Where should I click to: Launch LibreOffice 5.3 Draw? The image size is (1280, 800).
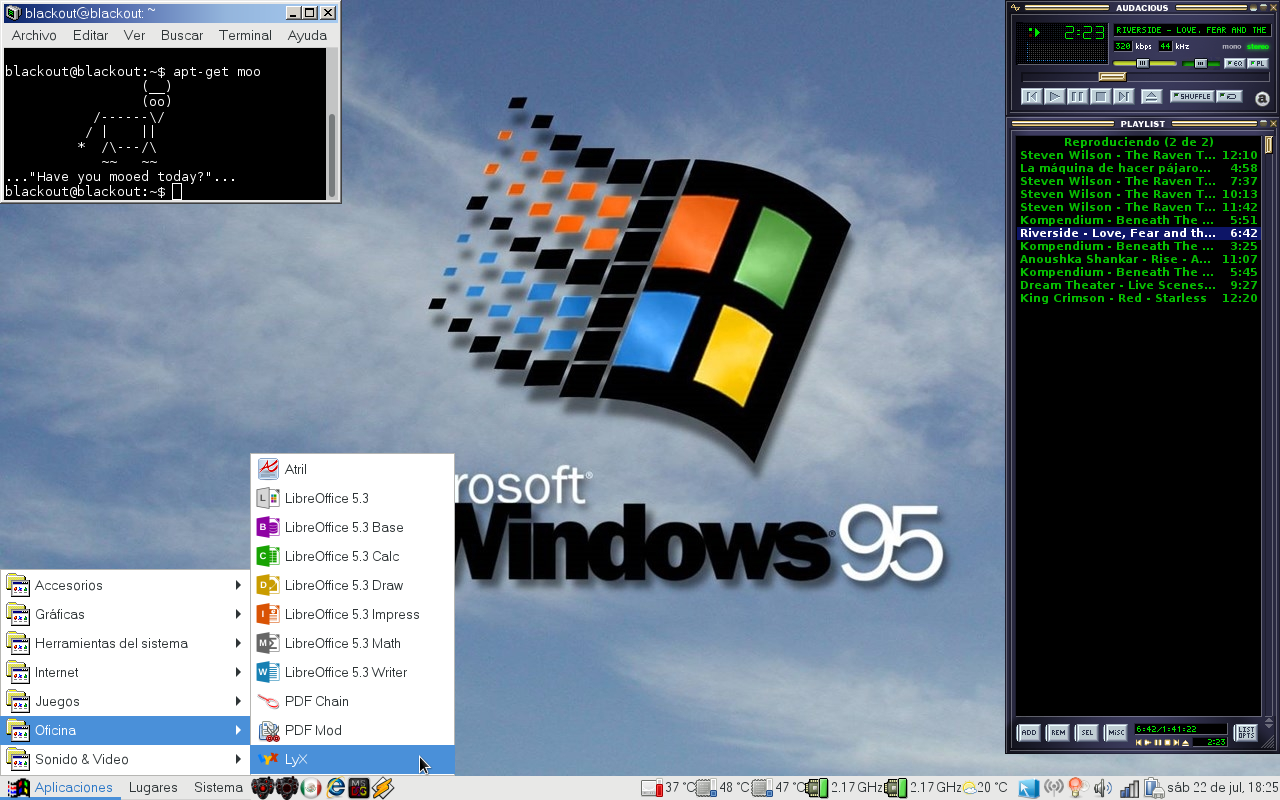point(352,585)
